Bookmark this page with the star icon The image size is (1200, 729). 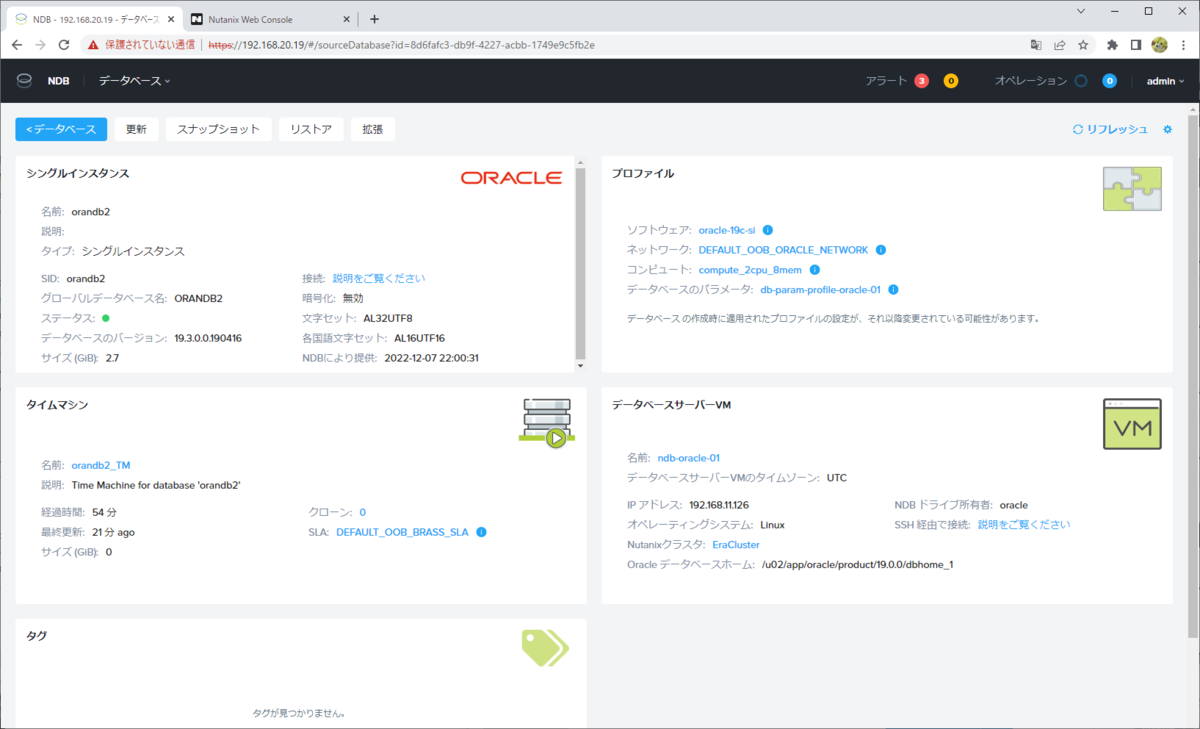click(1083, 45)
